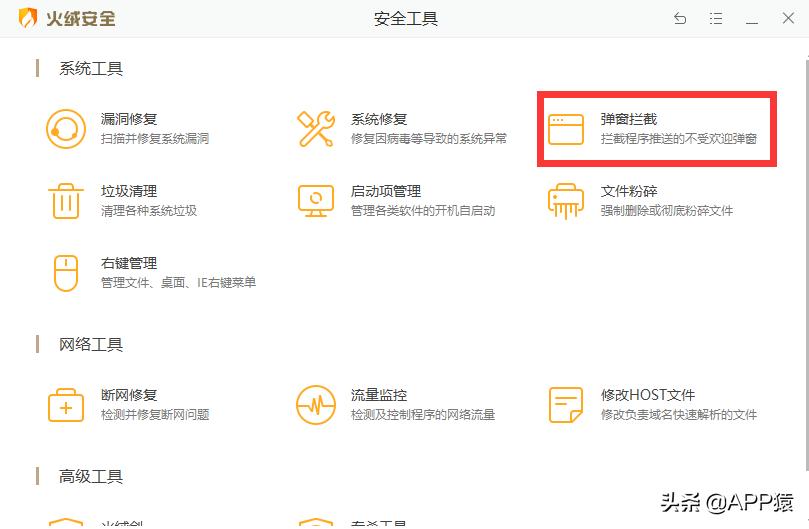Click the back arrow in title bar
This screenshot has width=809, height=529.
680,19
